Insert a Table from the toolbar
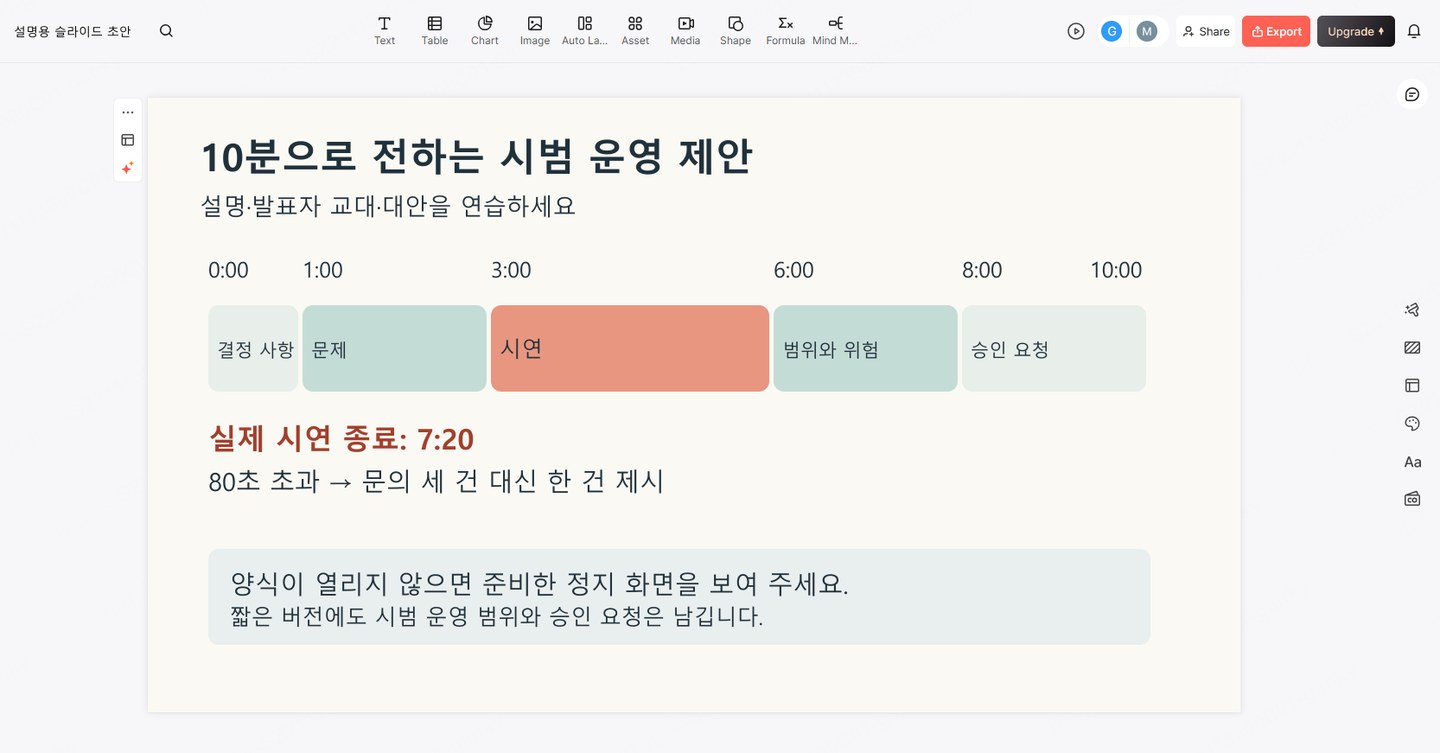 [x=434, y=30]
